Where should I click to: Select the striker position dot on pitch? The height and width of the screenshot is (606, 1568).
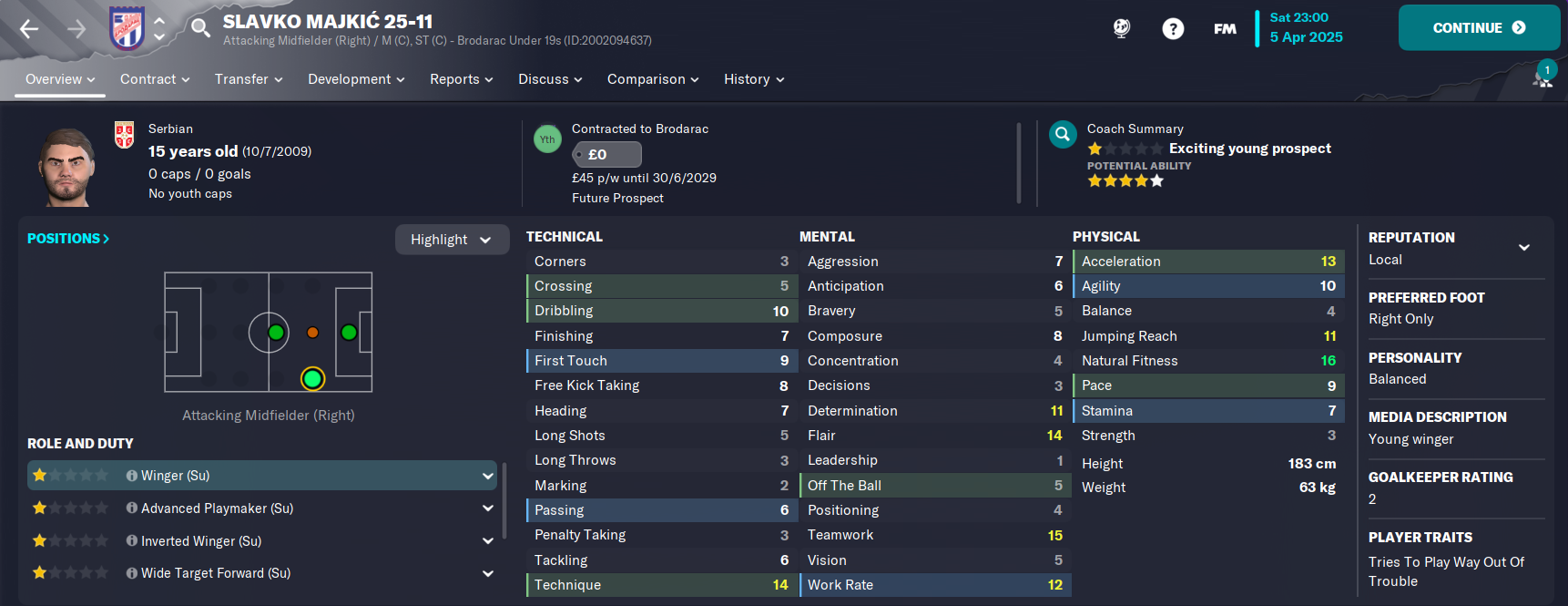click(349, 333)
